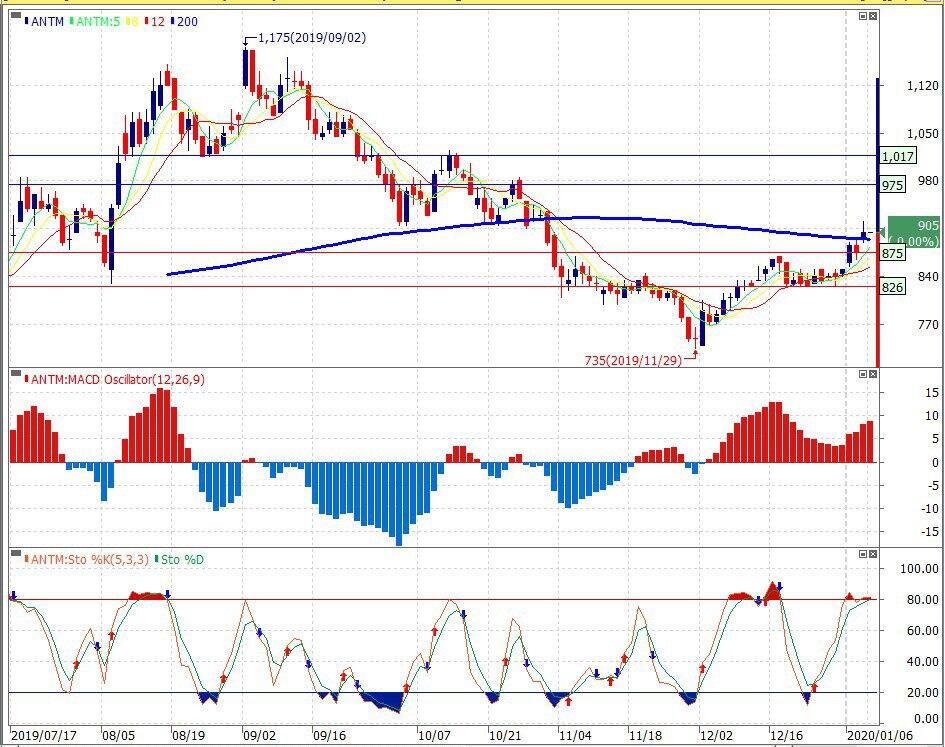Click the 11/18 date axis label
Viewport: 945px width, 747px height.
(x=645, y=736)
